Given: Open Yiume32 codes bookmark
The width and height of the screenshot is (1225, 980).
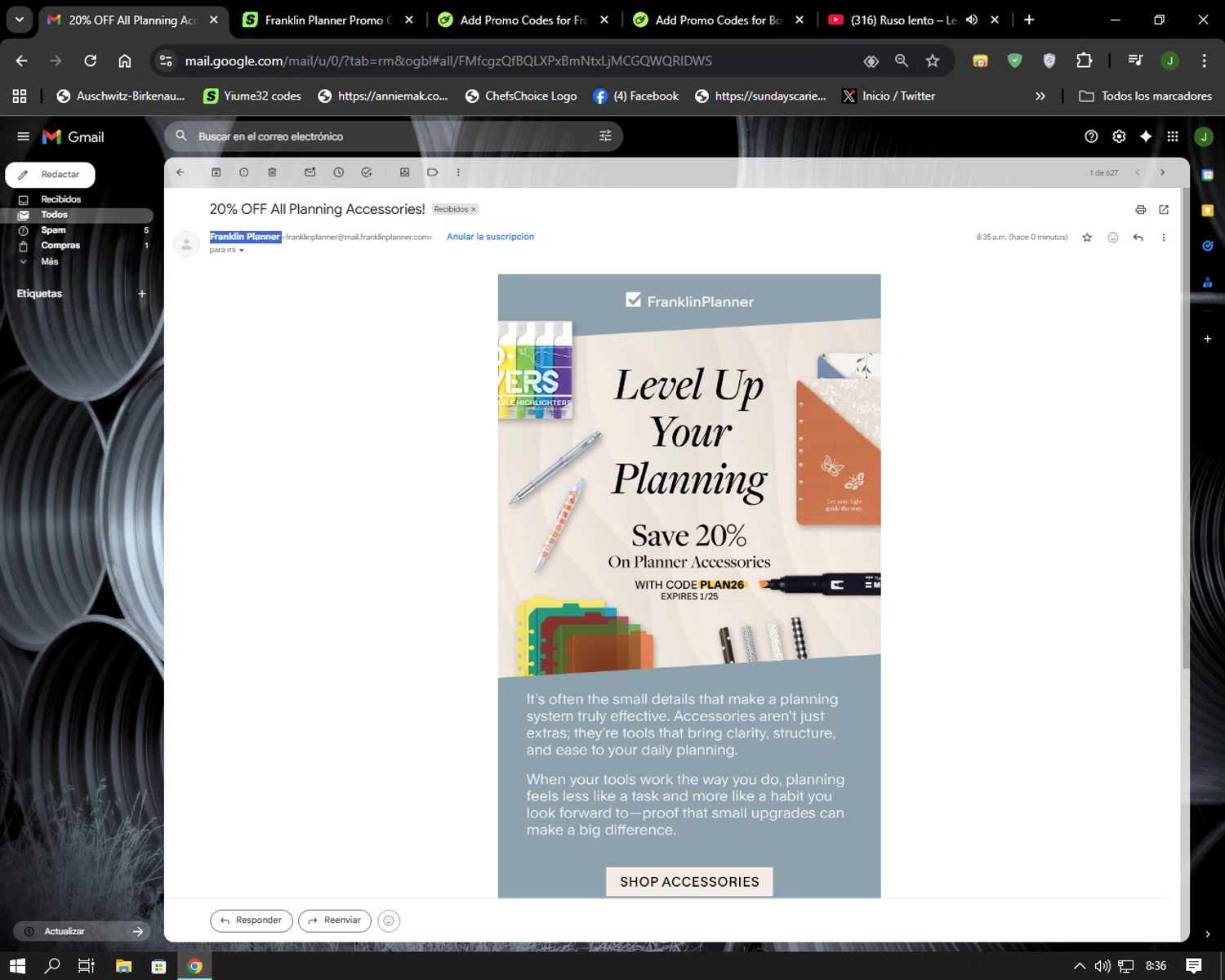Looking at the screenshot, I should (x=252, y=96).
